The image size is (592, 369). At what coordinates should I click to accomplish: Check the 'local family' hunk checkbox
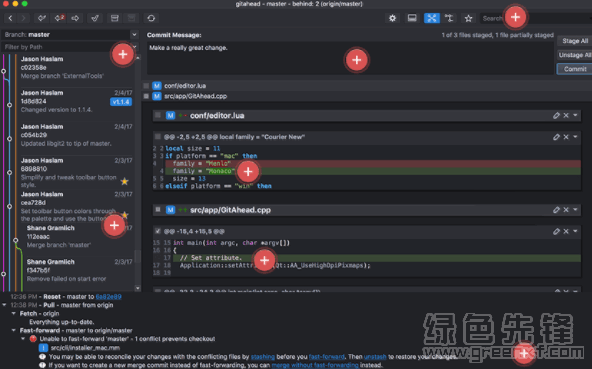pos(158,137)
